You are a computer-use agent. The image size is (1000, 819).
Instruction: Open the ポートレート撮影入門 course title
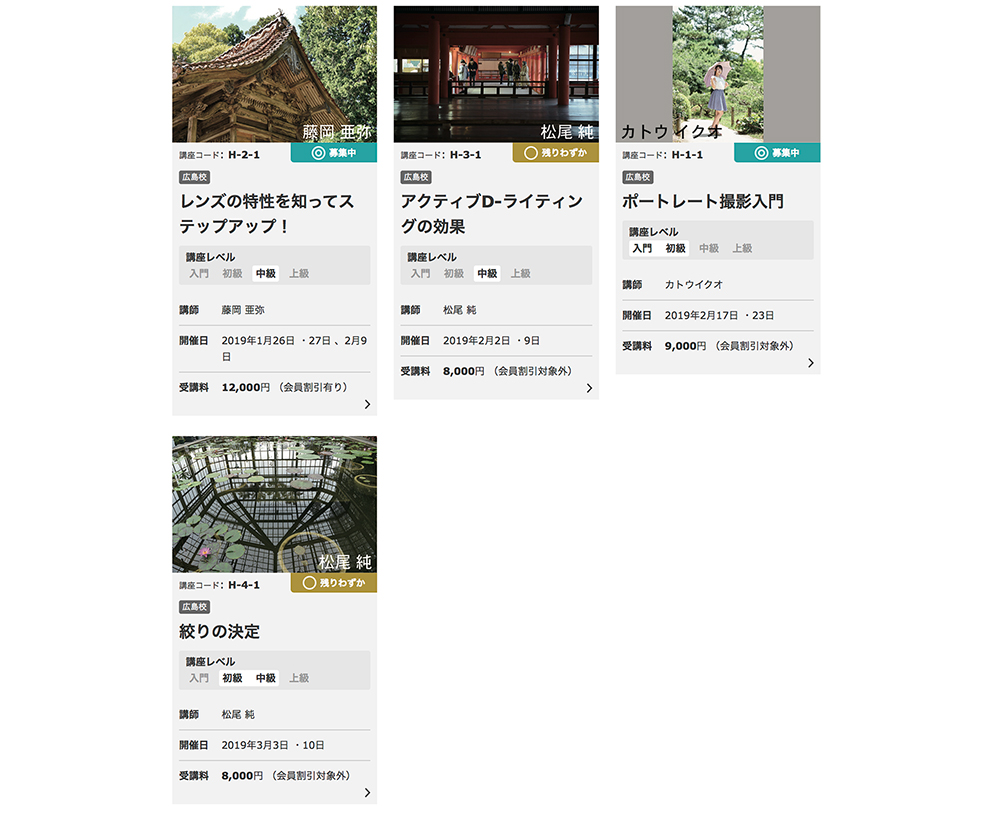tap(703, 202)
